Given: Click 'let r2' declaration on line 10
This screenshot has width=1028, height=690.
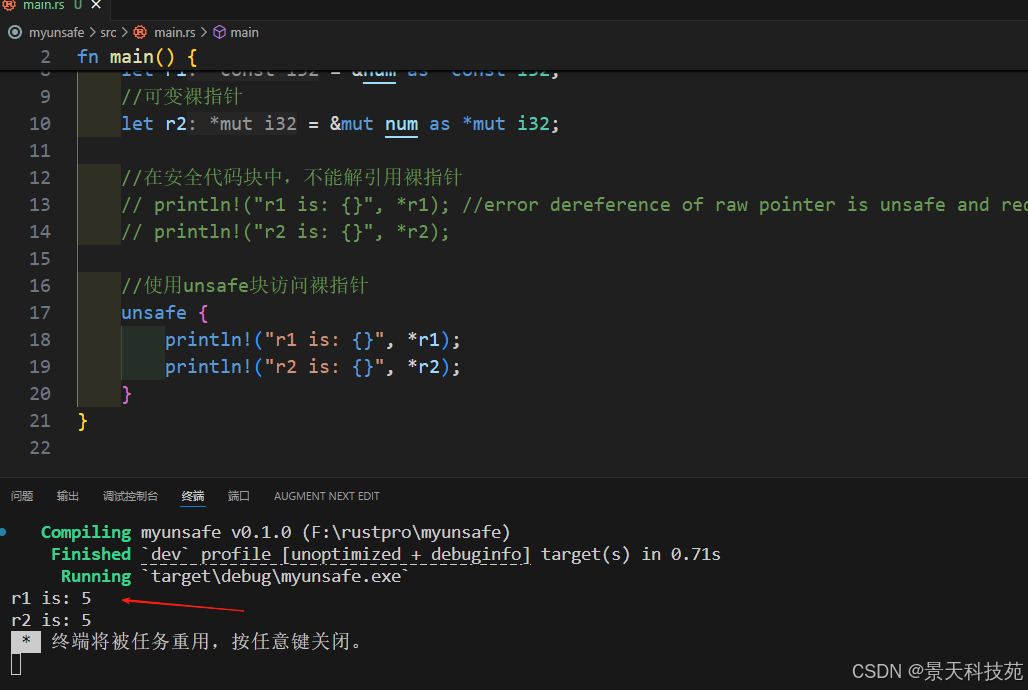Looking at the screenshot, I should point(154,123).
